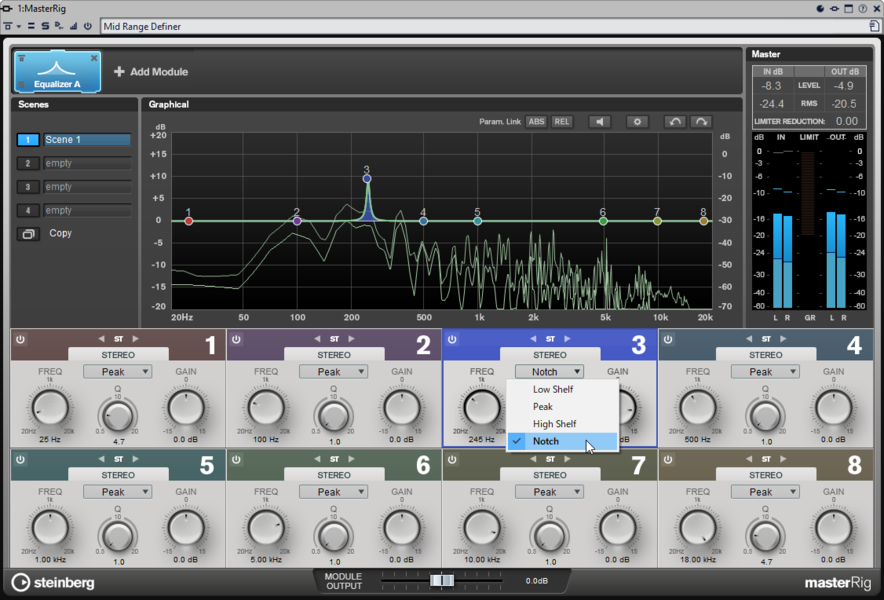Toggle REL parameter link

pyautogui.click(x=562, y=122)
